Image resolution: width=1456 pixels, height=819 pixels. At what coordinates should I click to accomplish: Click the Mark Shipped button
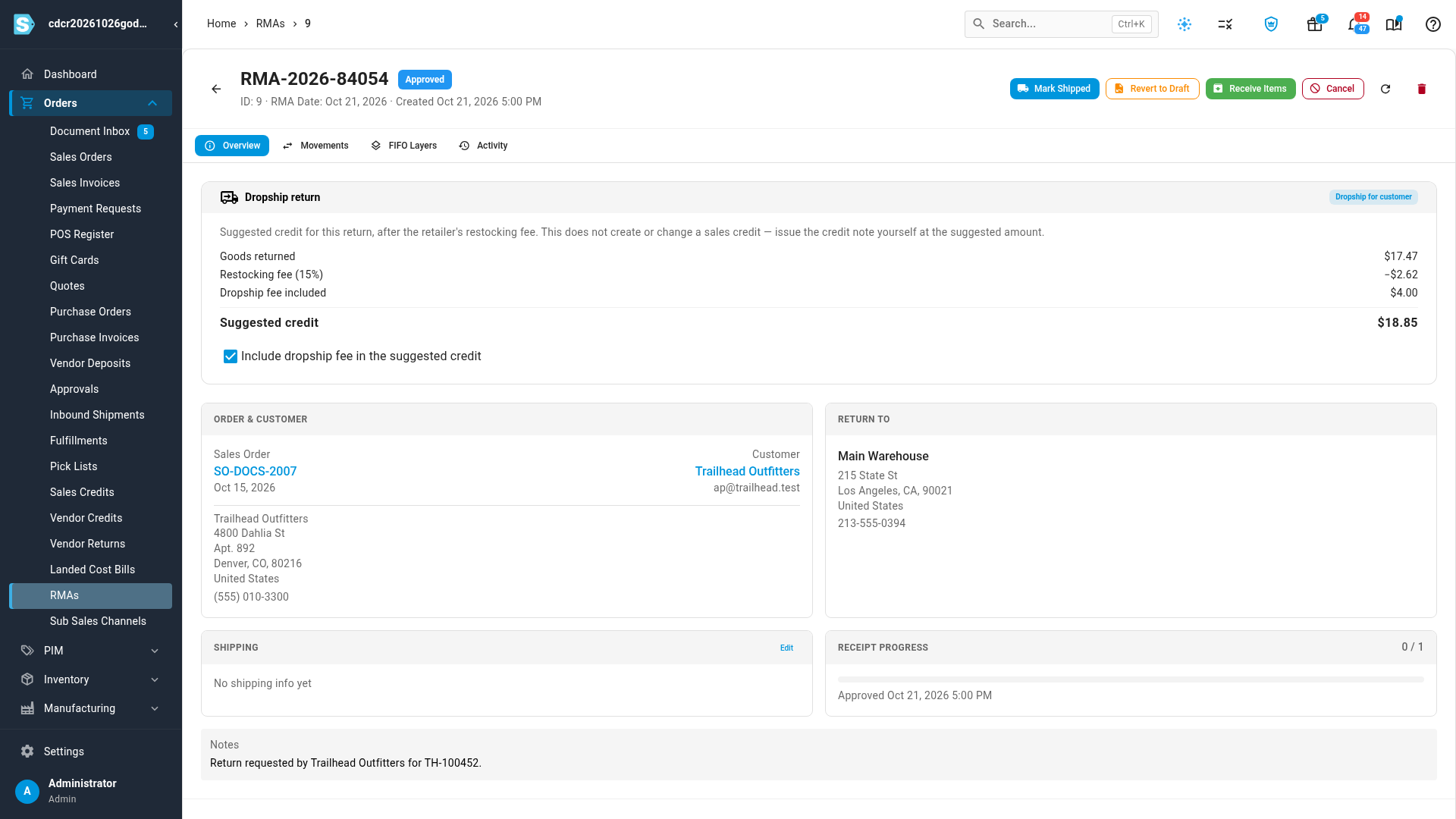[1054, 89]
